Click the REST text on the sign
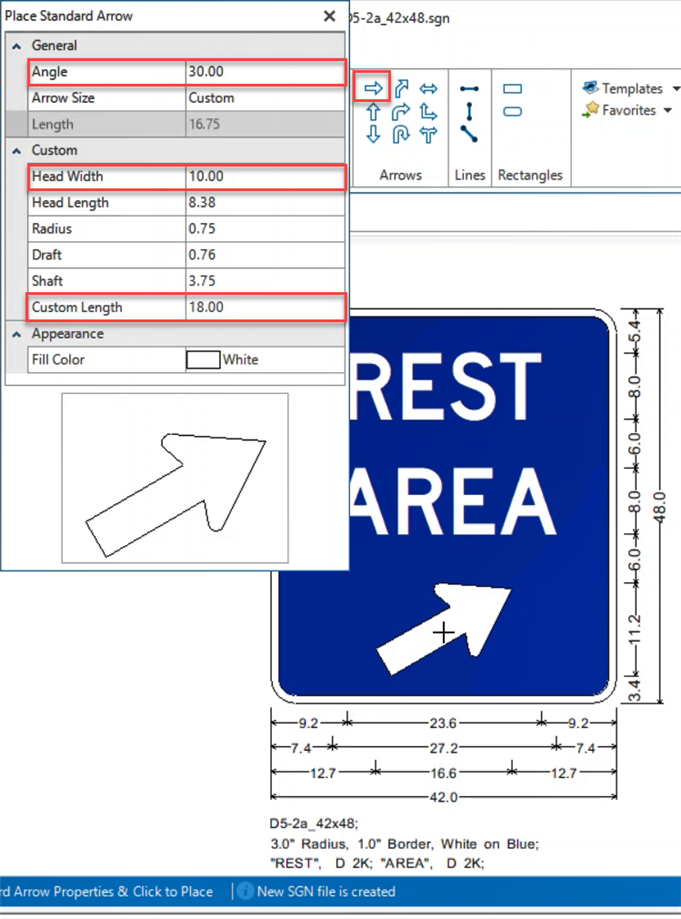The height and width of the screenshot is (919, 681). 445,387
